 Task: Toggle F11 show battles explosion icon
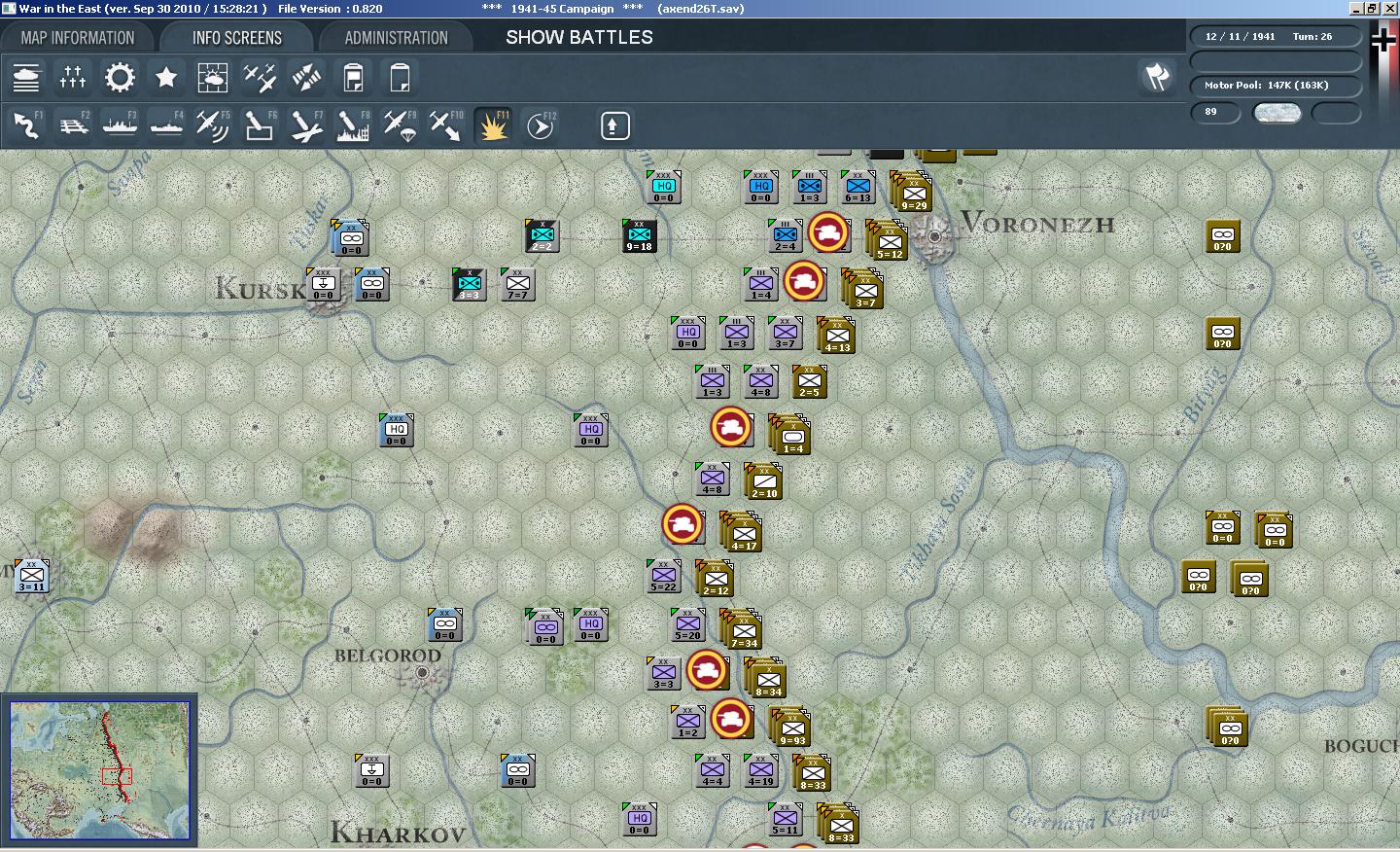[493, 125]
